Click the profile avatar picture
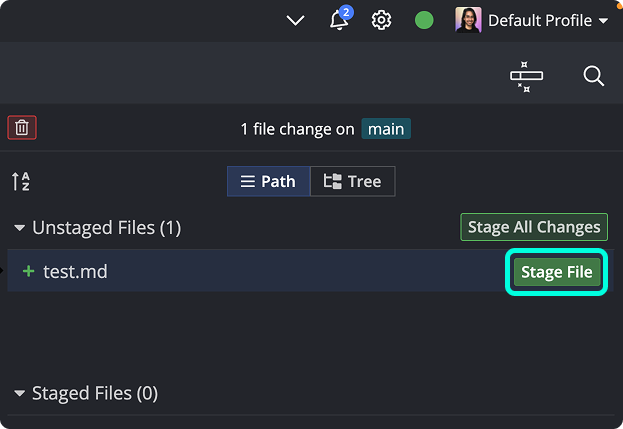This screenshot has height=429, width=623. coord(468,20)
